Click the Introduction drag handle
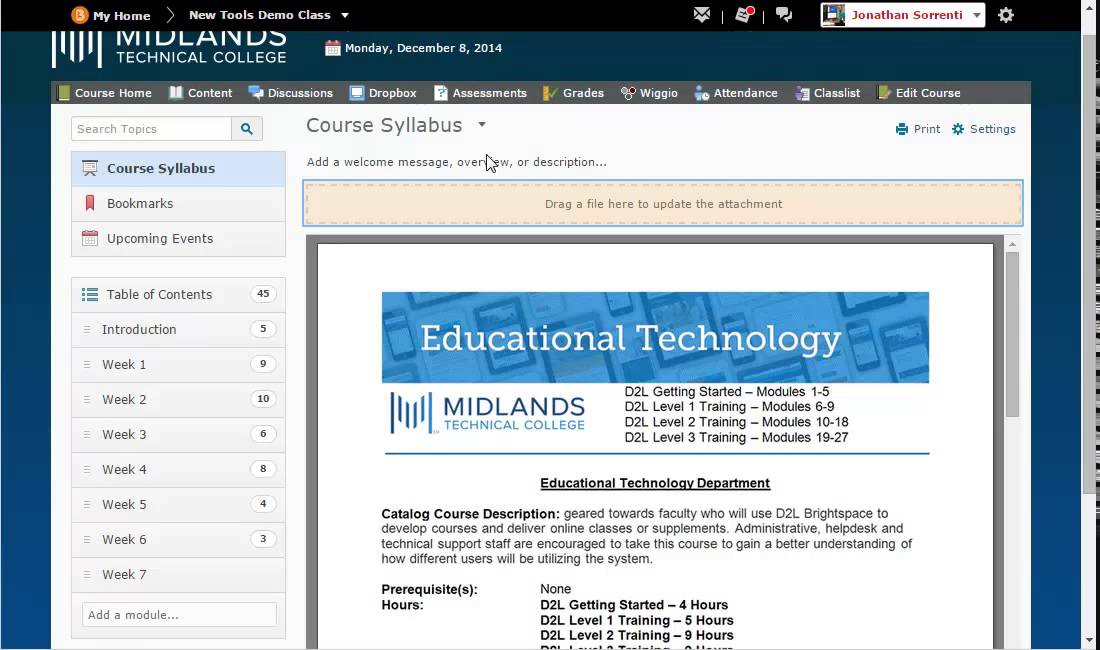This screenshot has height=650, width=1100. pos(87,330)
